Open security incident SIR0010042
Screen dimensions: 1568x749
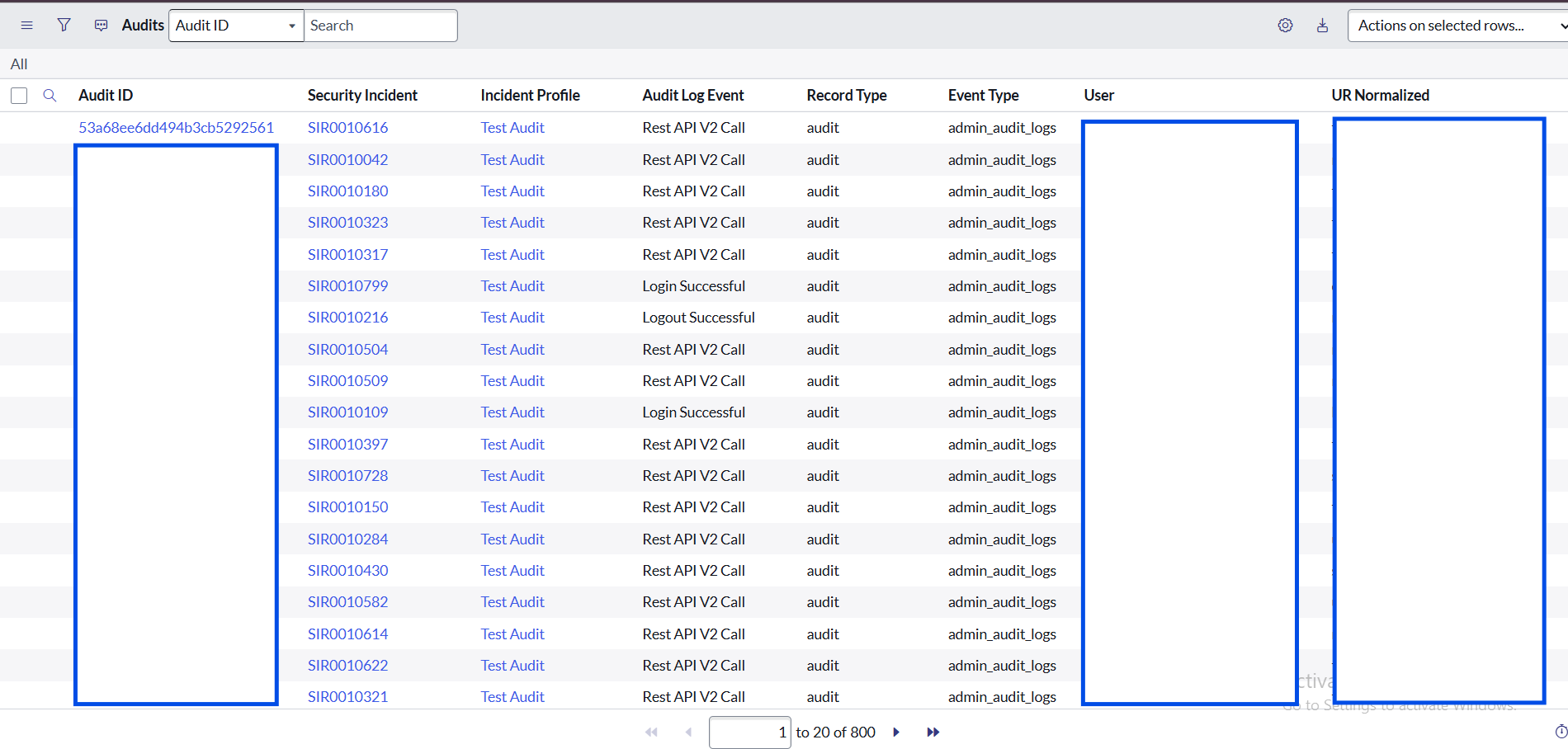347,160
